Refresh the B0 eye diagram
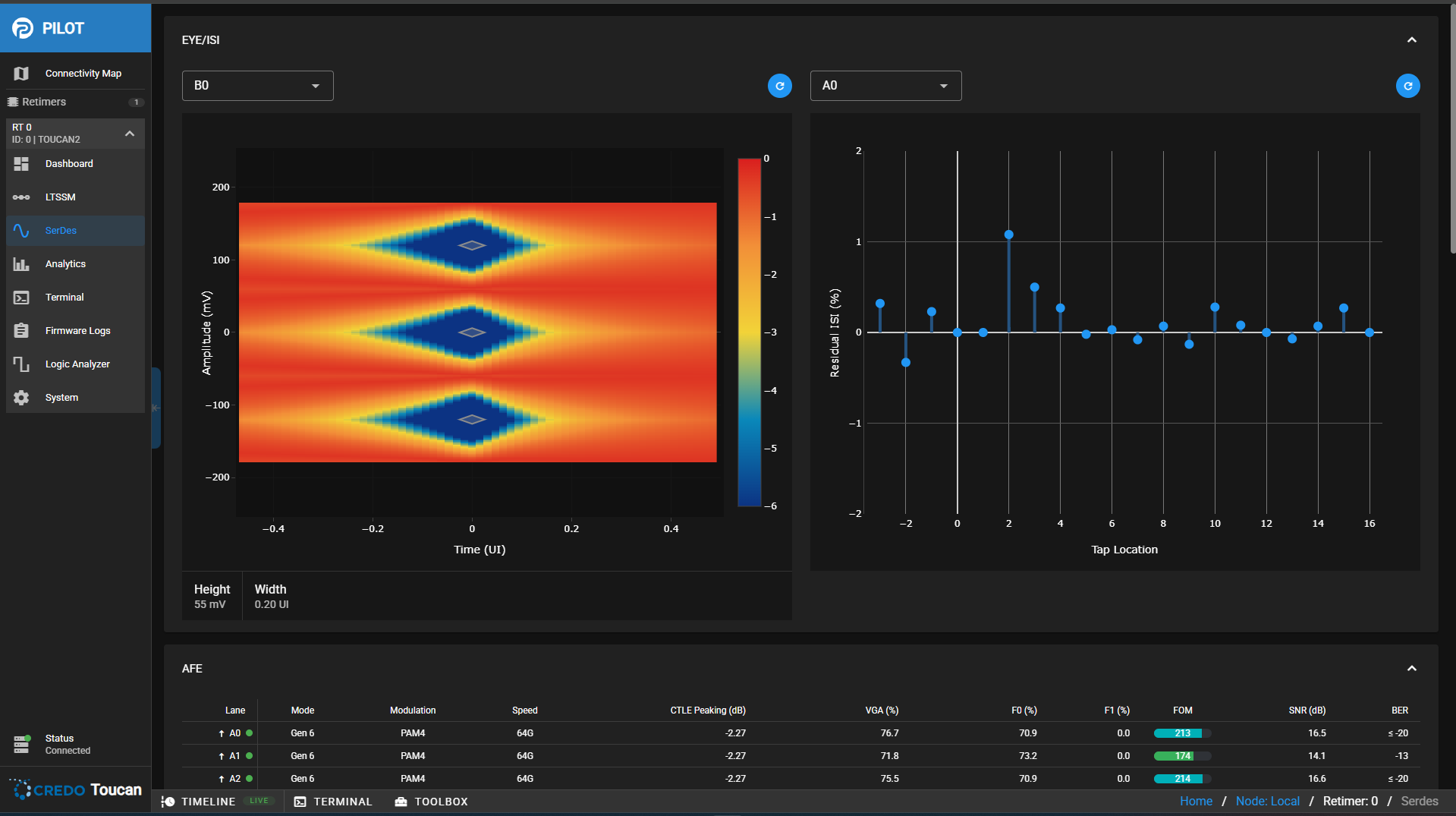The height and width of the screenshot is (816, 1456). point(779,86)
